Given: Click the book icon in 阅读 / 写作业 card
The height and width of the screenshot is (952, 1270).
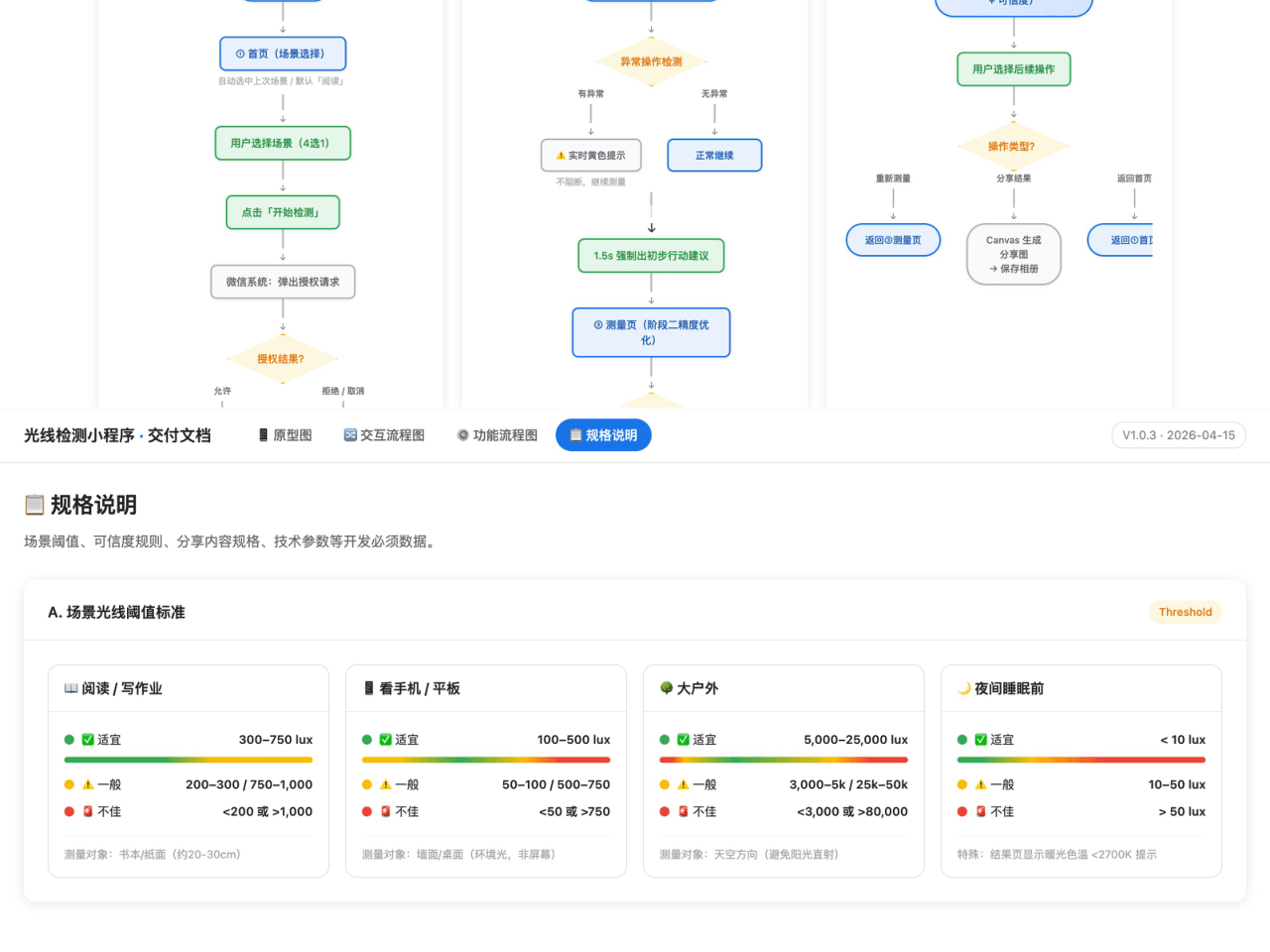Looking at the screenshot, I should pos(71,688).
